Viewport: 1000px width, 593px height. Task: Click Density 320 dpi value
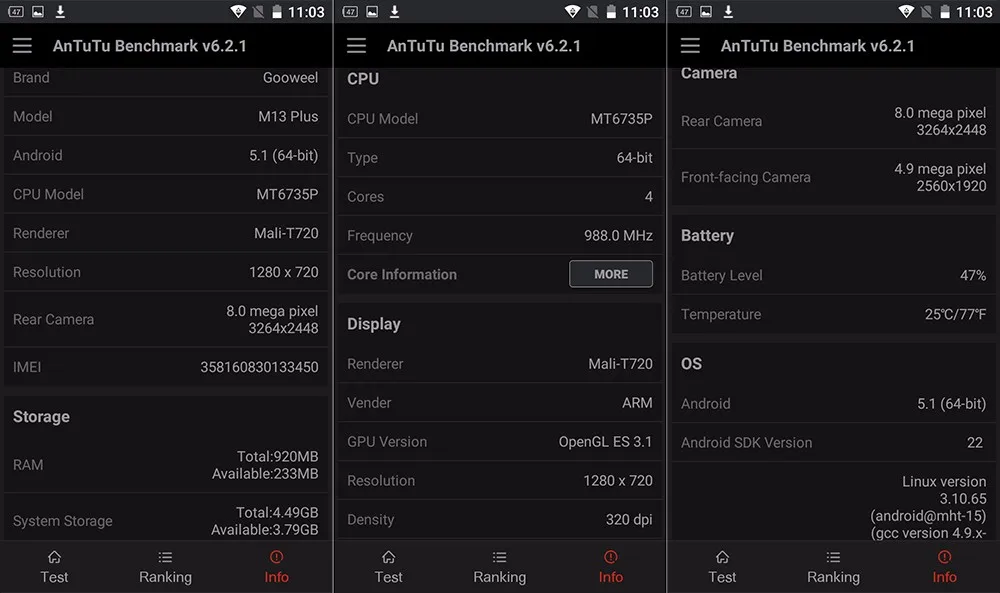coord(629,520)
